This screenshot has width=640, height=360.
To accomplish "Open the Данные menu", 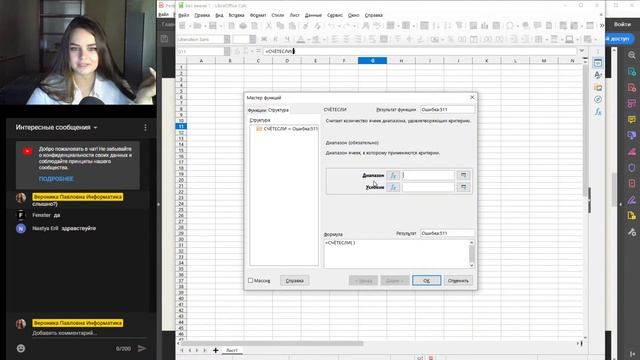I will coord(313,15).
